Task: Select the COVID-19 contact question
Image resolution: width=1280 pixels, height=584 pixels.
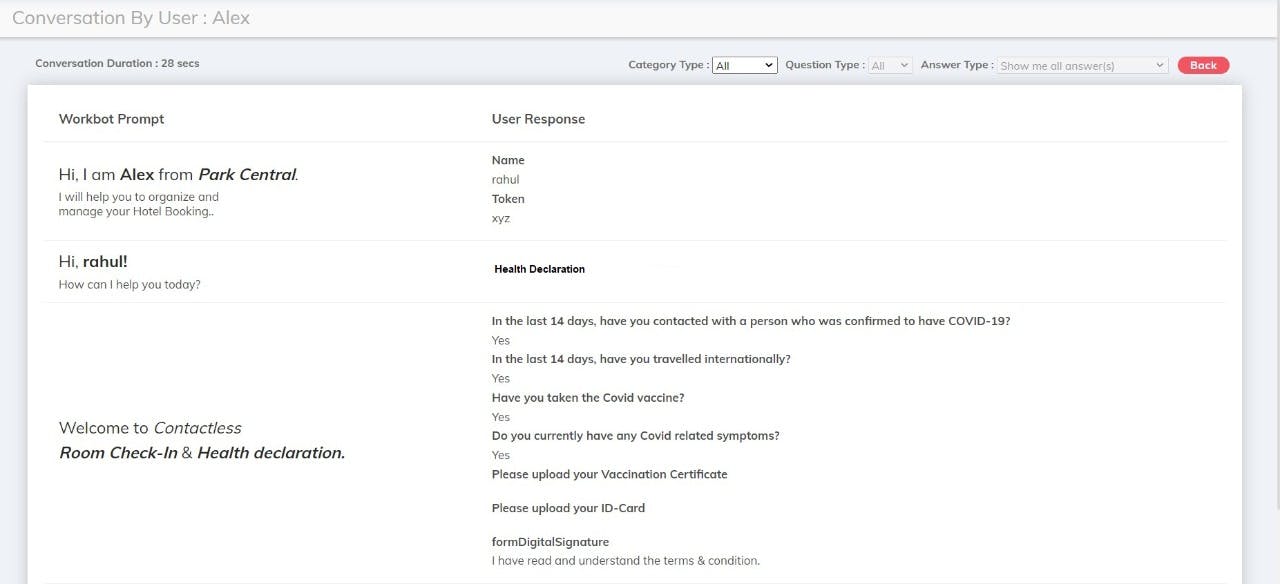Action: 750,321
